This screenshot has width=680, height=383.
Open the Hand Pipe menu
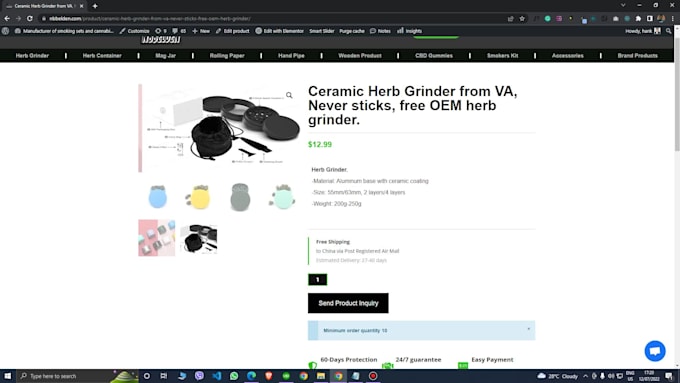pyautogui.click(x=291, y=56)
